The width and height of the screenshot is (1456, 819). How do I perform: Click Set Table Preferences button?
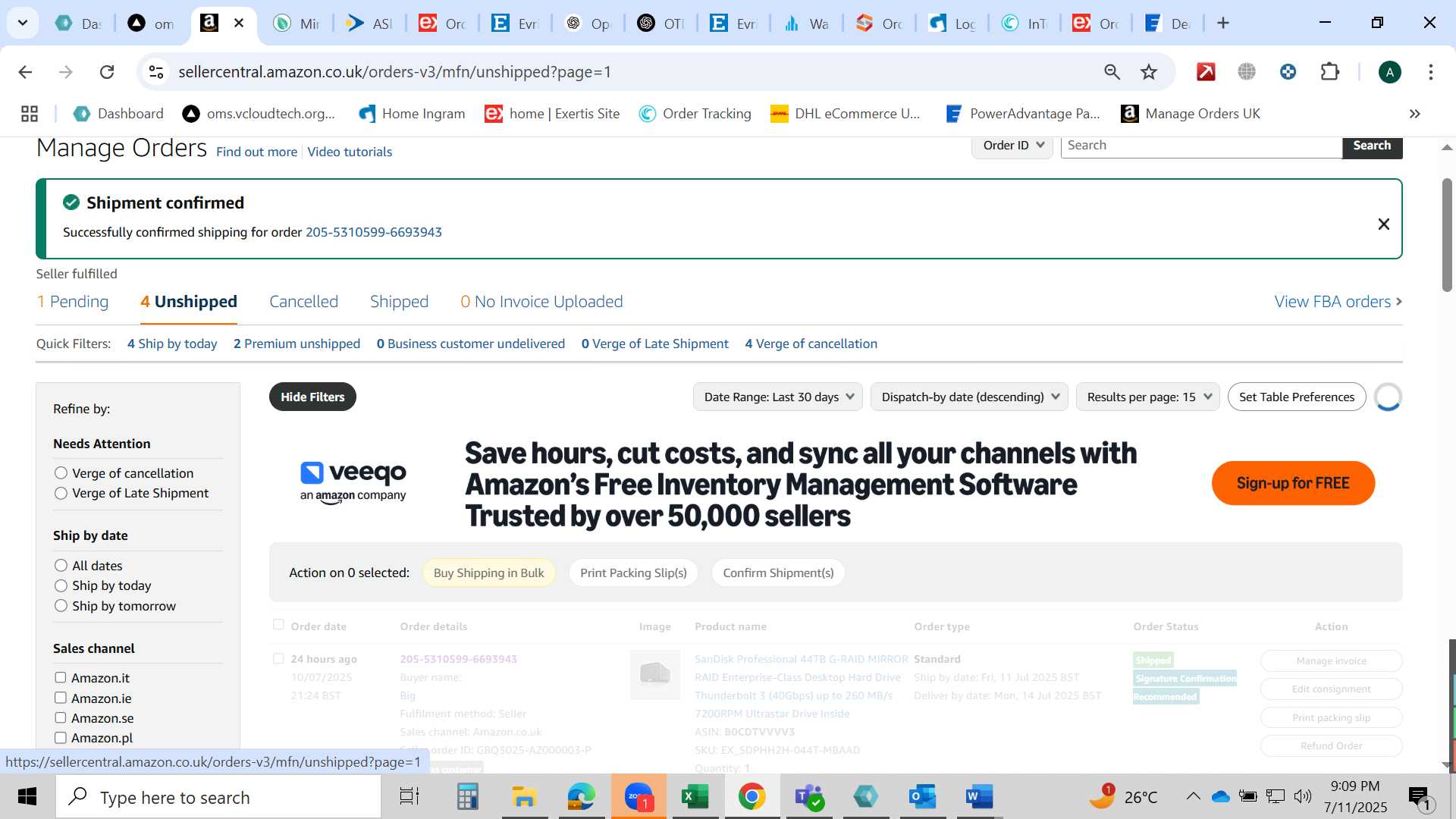[1297, 397]
